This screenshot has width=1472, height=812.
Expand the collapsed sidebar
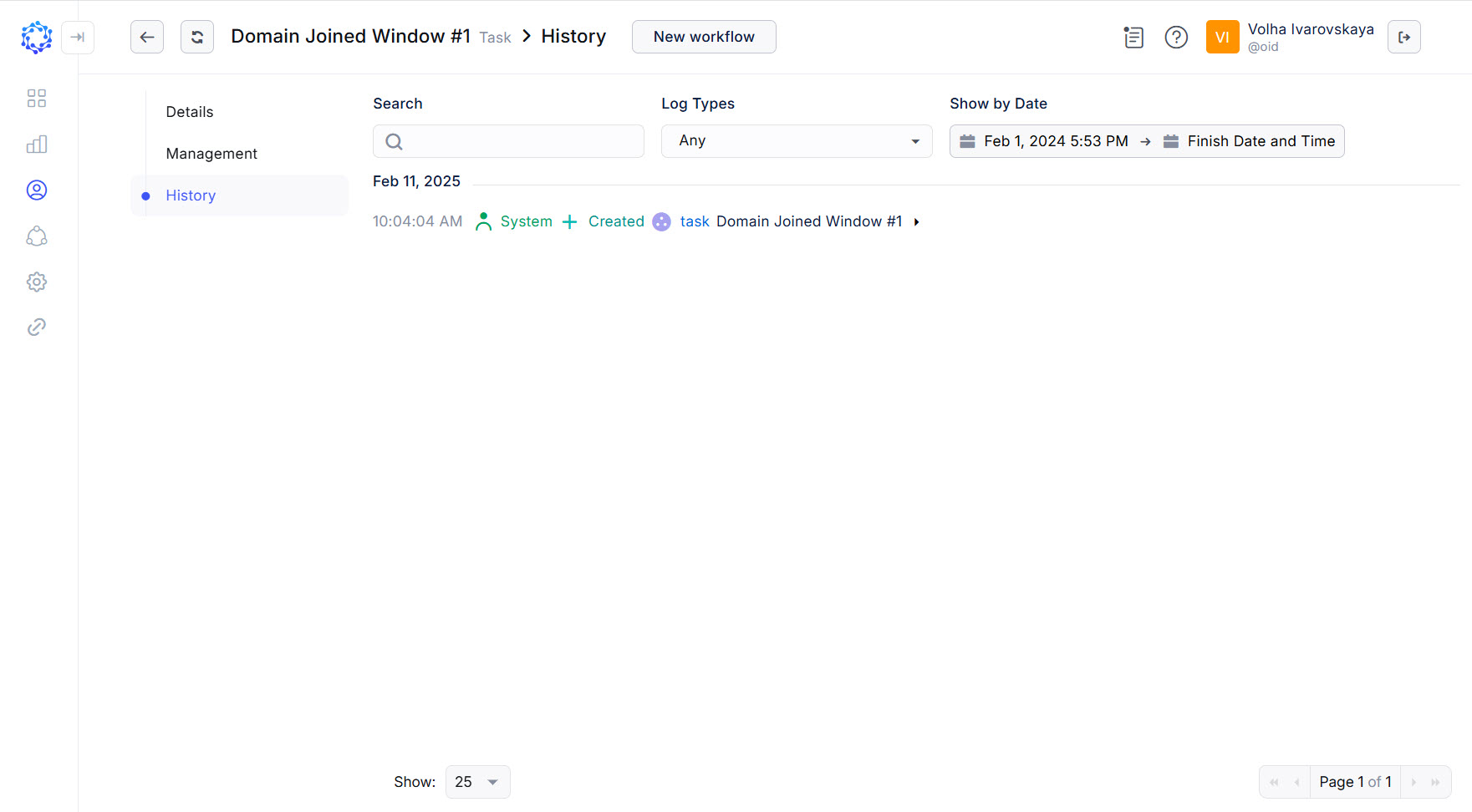78,37
